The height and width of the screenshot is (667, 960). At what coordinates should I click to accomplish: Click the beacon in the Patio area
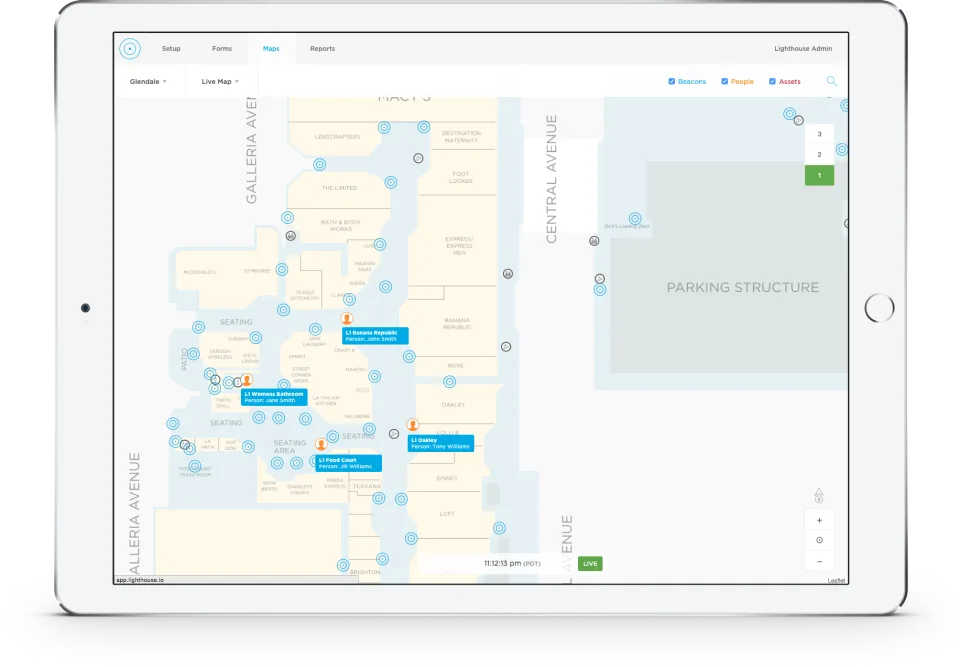(x=193, y=354)
